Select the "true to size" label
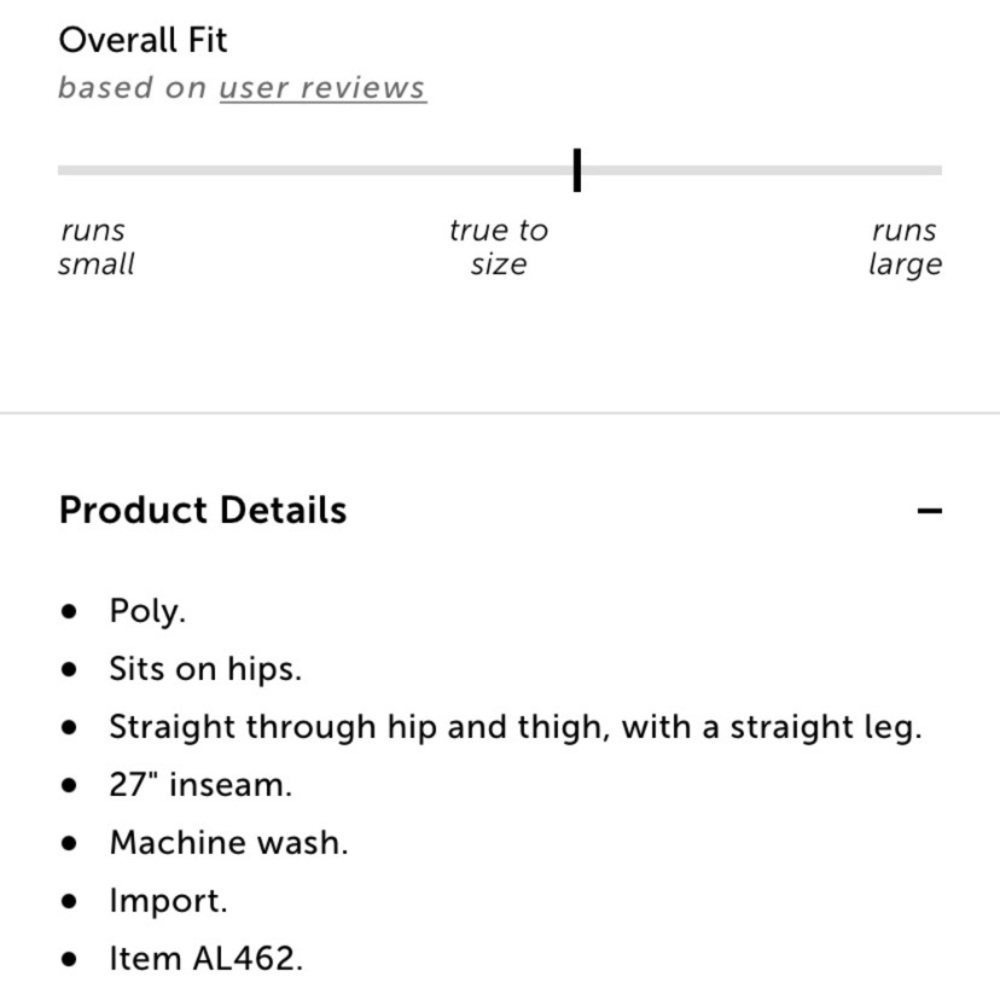The width and height of the screenshot is (1000, 1000). pos(498,247)
